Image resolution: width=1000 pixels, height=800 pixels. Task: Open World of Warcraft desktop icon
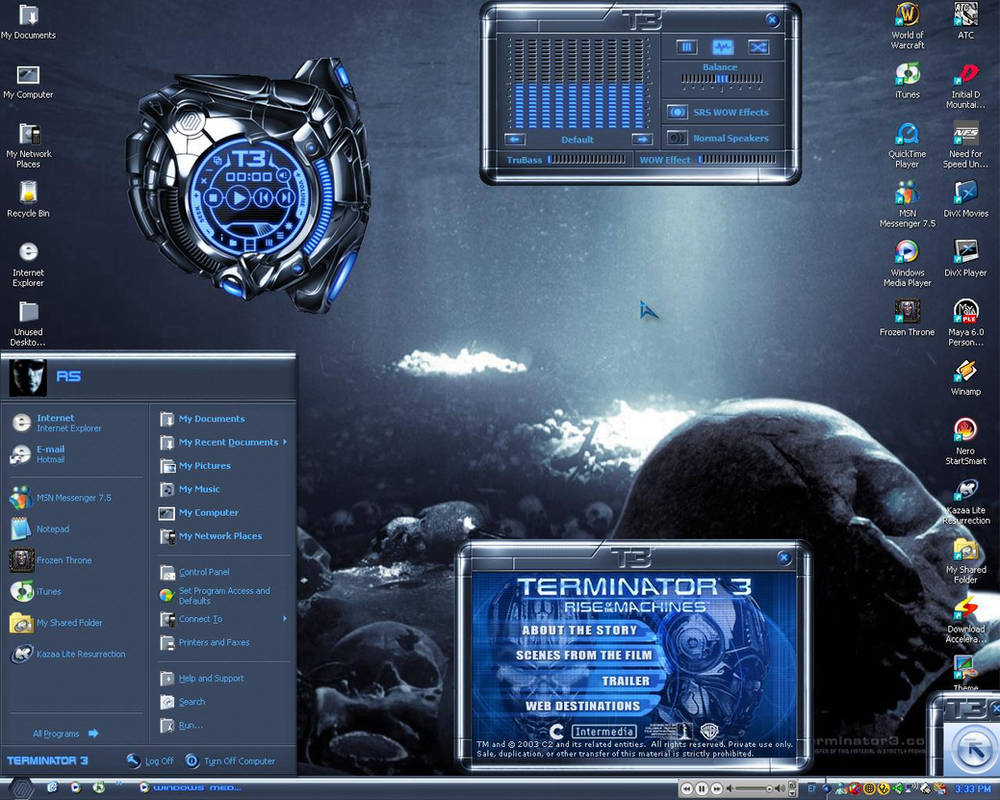[907, 26]
